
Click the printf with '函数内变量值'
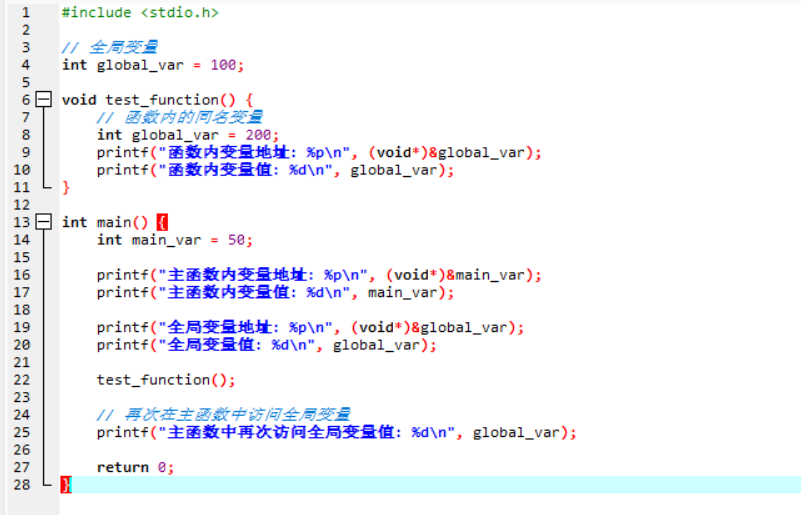275,170
